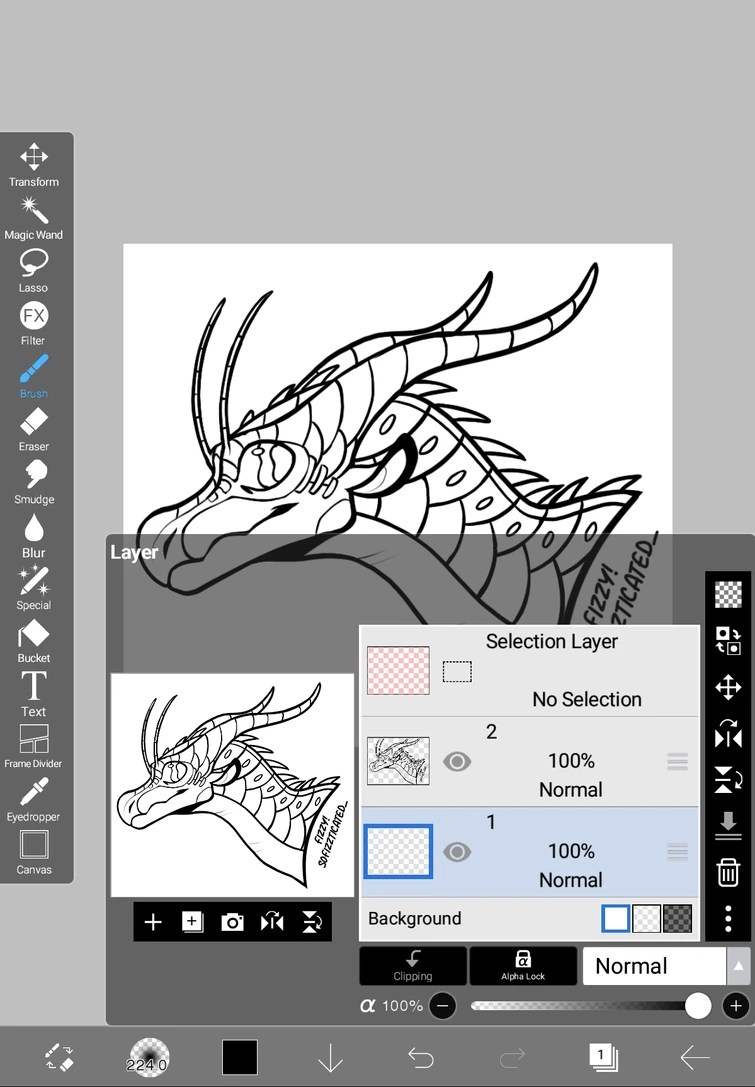Select the Blur tool

tap(33, 536)
